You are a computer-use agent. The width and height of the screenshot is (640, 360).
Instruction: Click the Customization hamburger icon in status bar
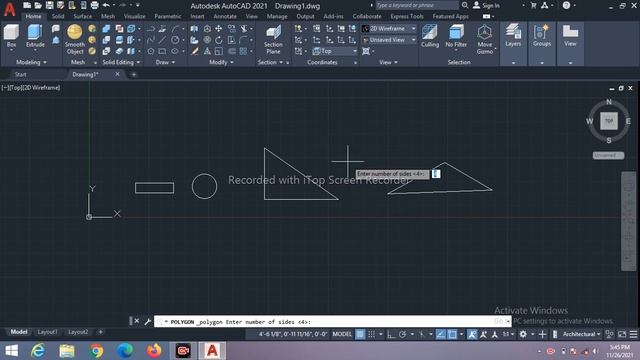[633, 334]
